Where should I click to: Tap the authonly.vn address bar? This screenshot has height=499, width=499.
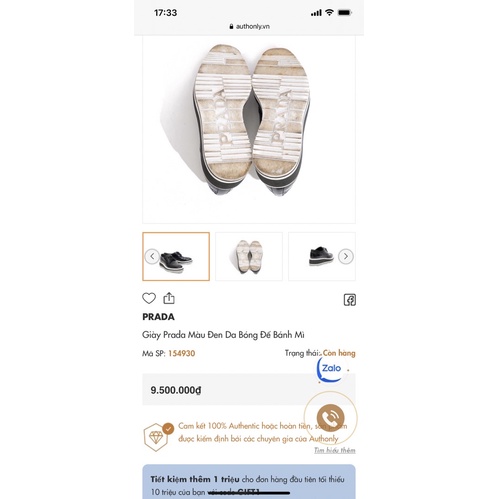pos(249,26)
